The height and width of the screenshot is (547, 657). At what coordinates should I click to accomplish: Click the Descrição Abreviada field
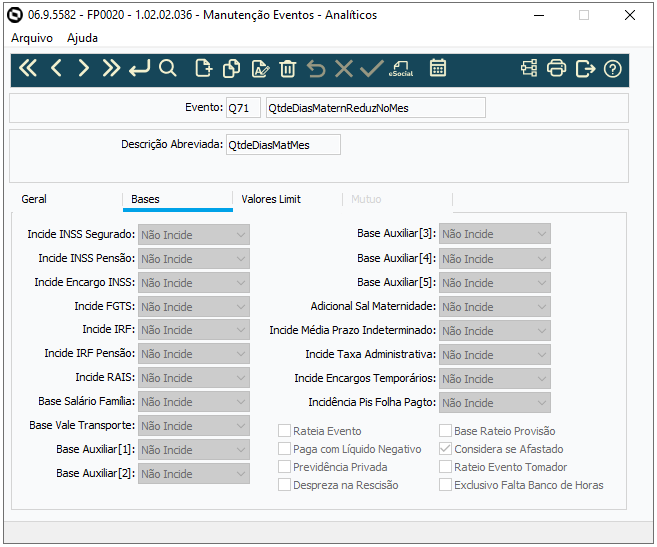(283, 145)
